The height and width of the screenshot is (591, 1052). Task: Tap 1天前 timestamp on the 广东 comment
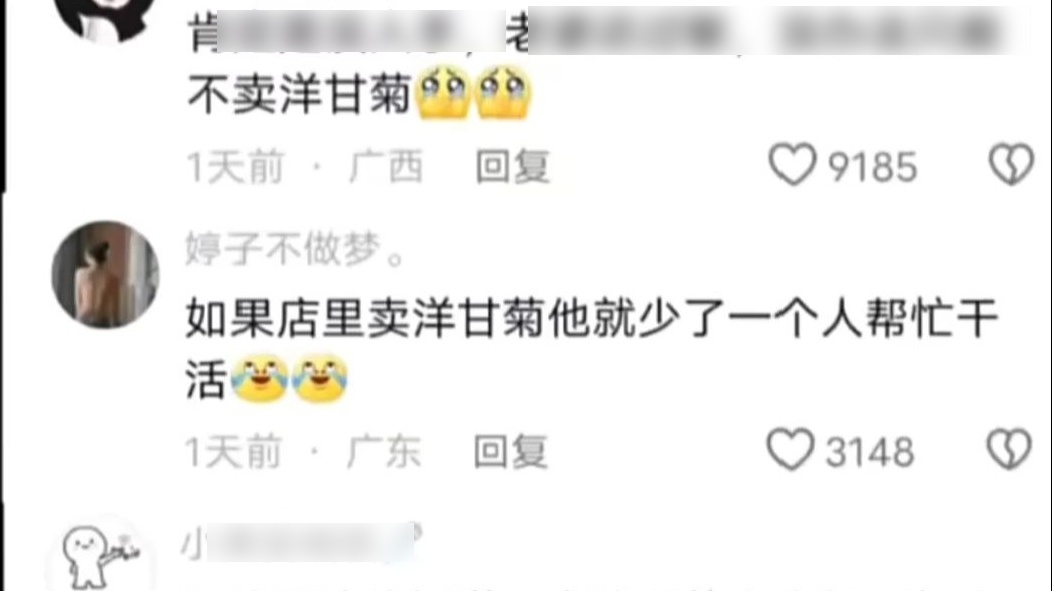233,451
